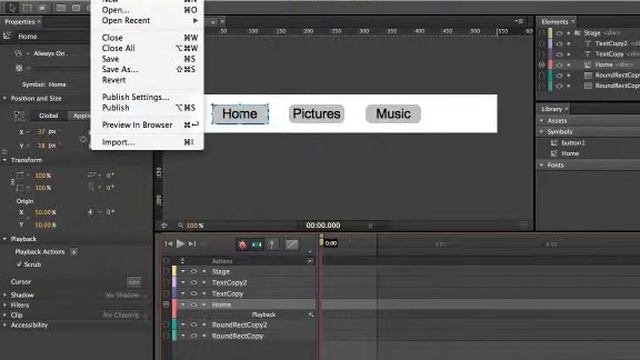
Task: Add a playback action with plus icon
Action: (74, 252)
